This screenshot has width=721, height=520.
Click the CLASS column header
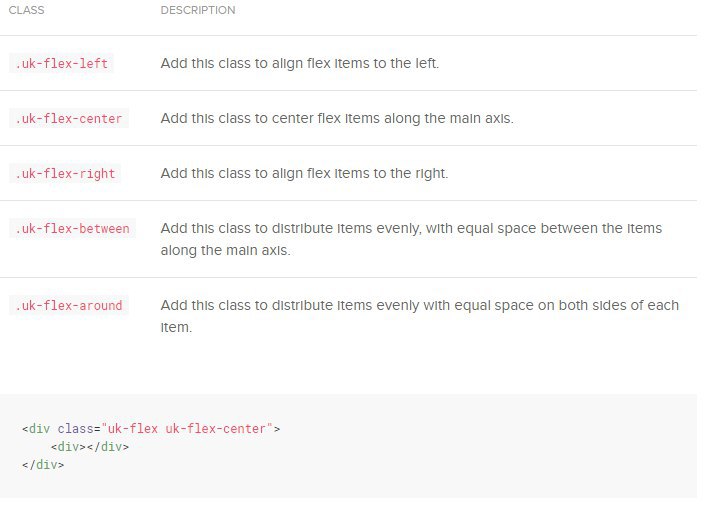pos(27,10)
